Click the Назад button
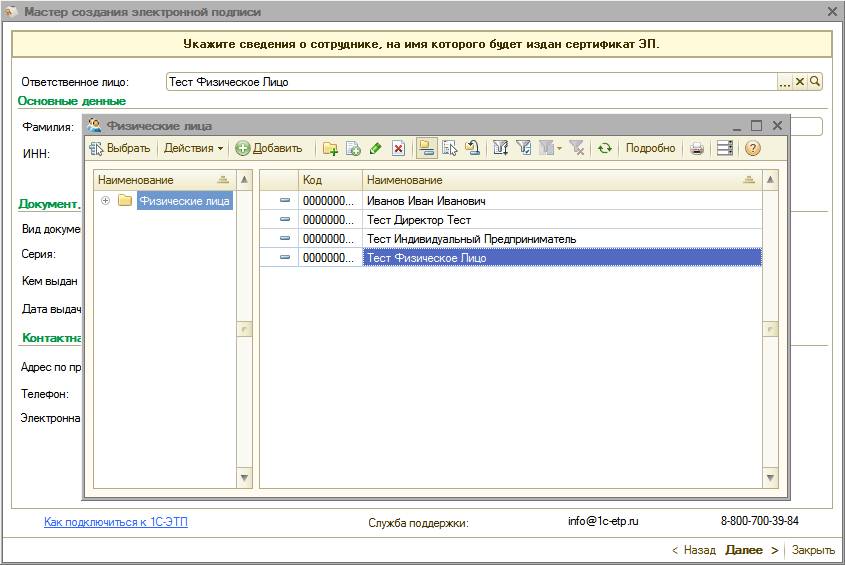The image size is (845, 565). pos(694,550)
